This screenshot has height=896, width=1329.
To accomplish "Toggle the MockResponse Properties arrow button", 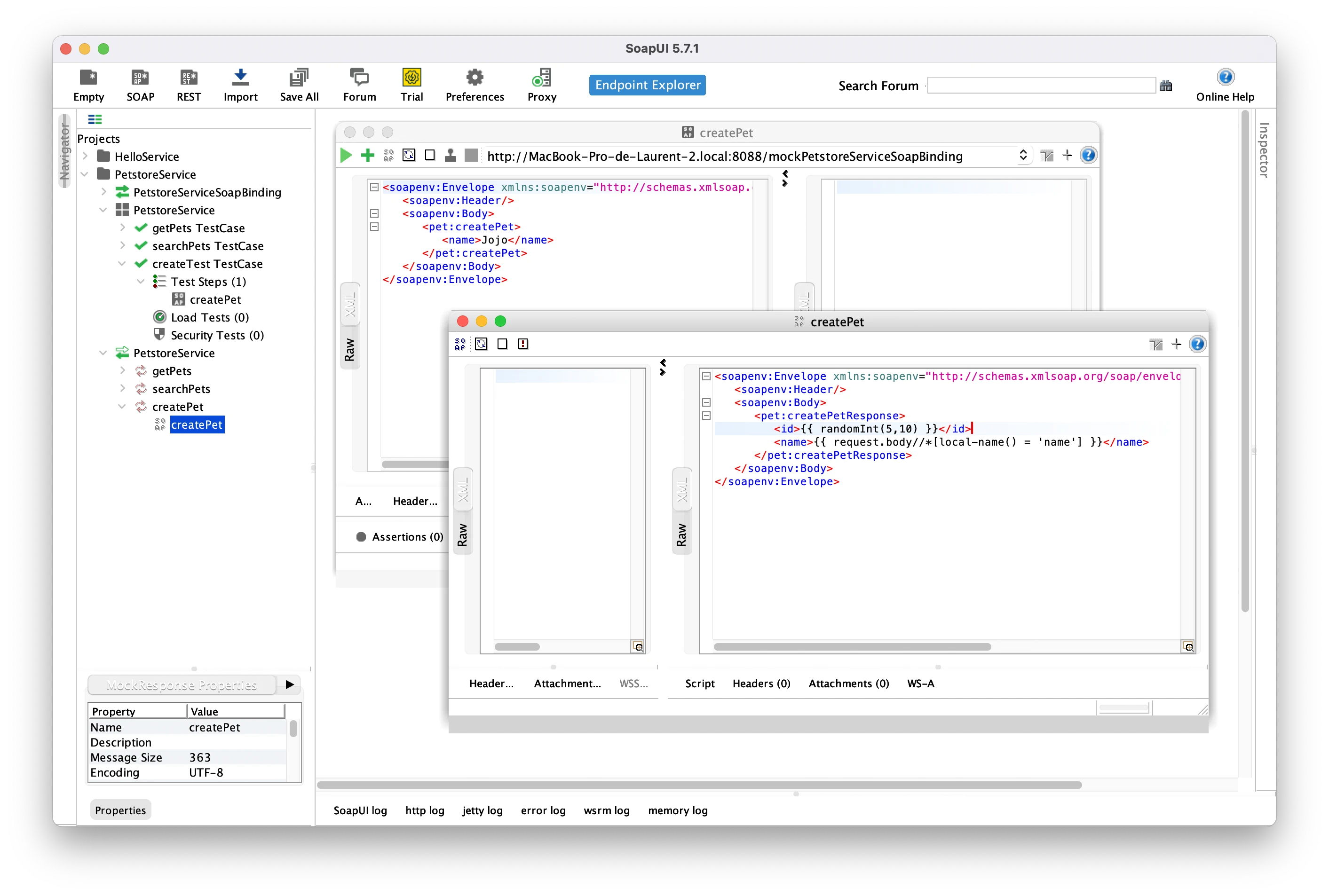I will [x=290, y=684].
